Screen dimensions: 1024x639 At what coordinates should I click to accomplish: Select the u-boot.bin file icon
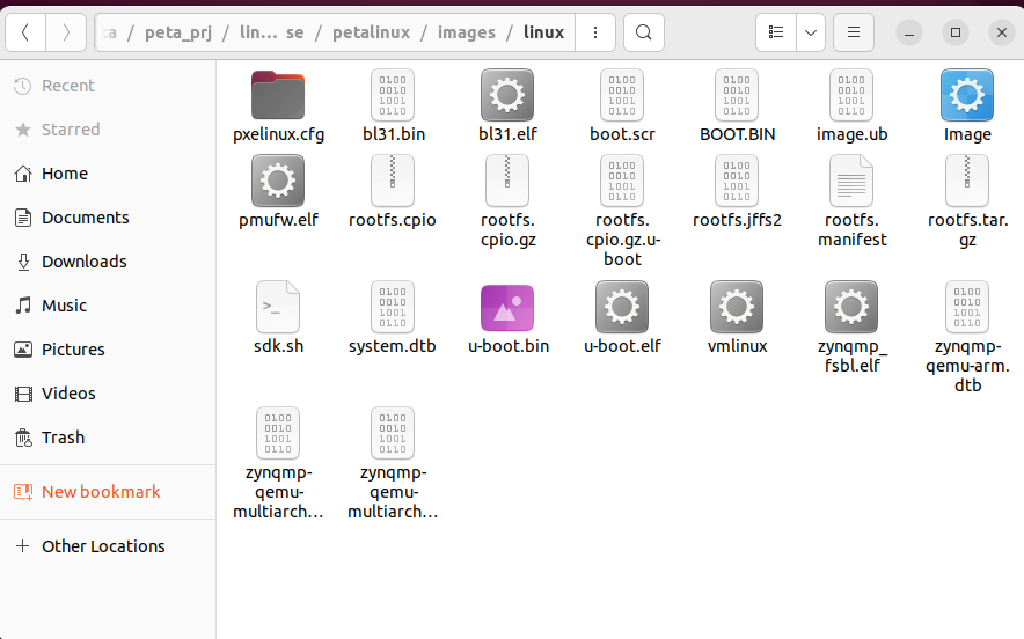pyautogui.click(x=508, y=307)
